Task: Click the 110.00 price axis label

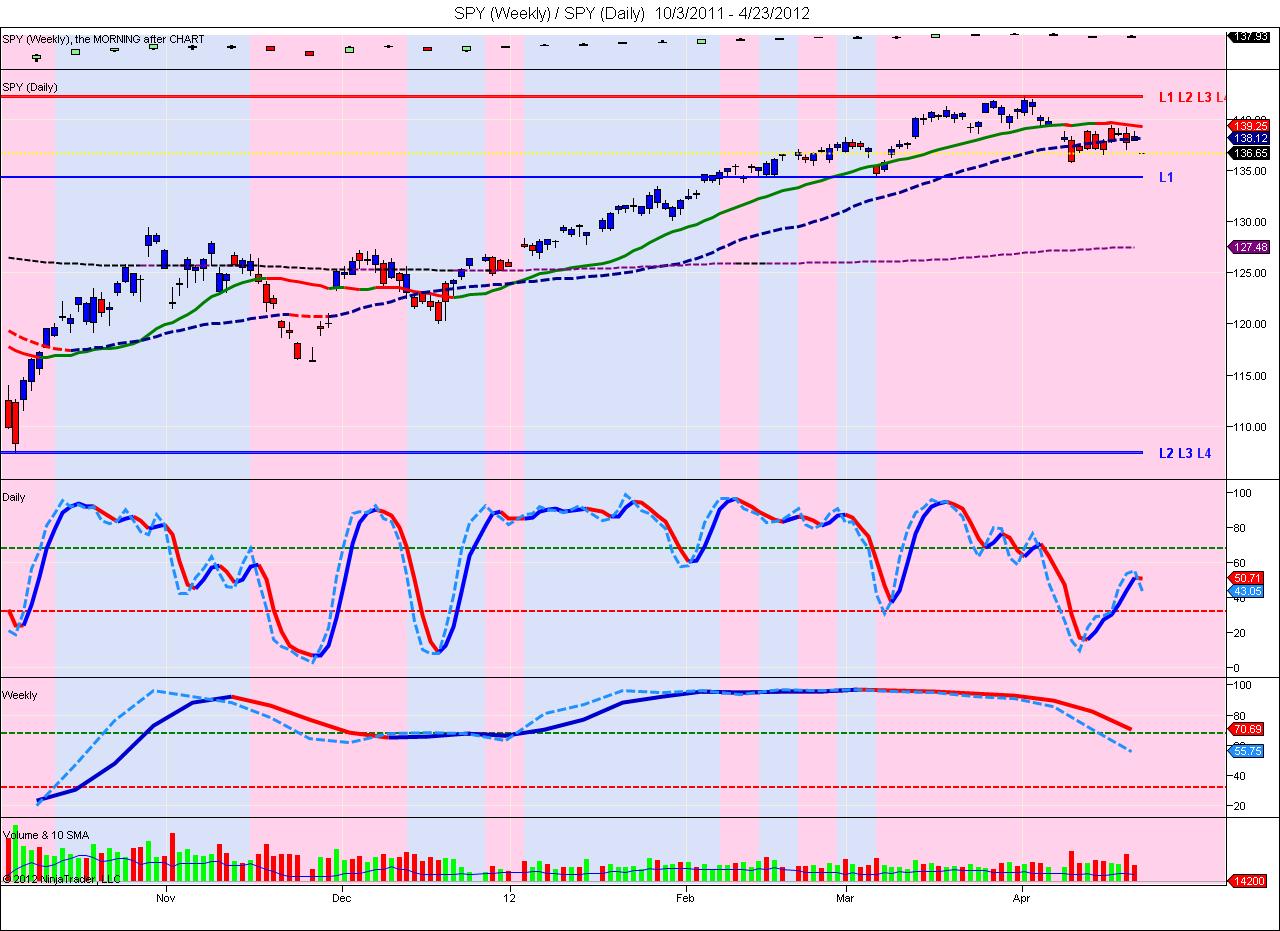Action: click(x=1248, y=427)
